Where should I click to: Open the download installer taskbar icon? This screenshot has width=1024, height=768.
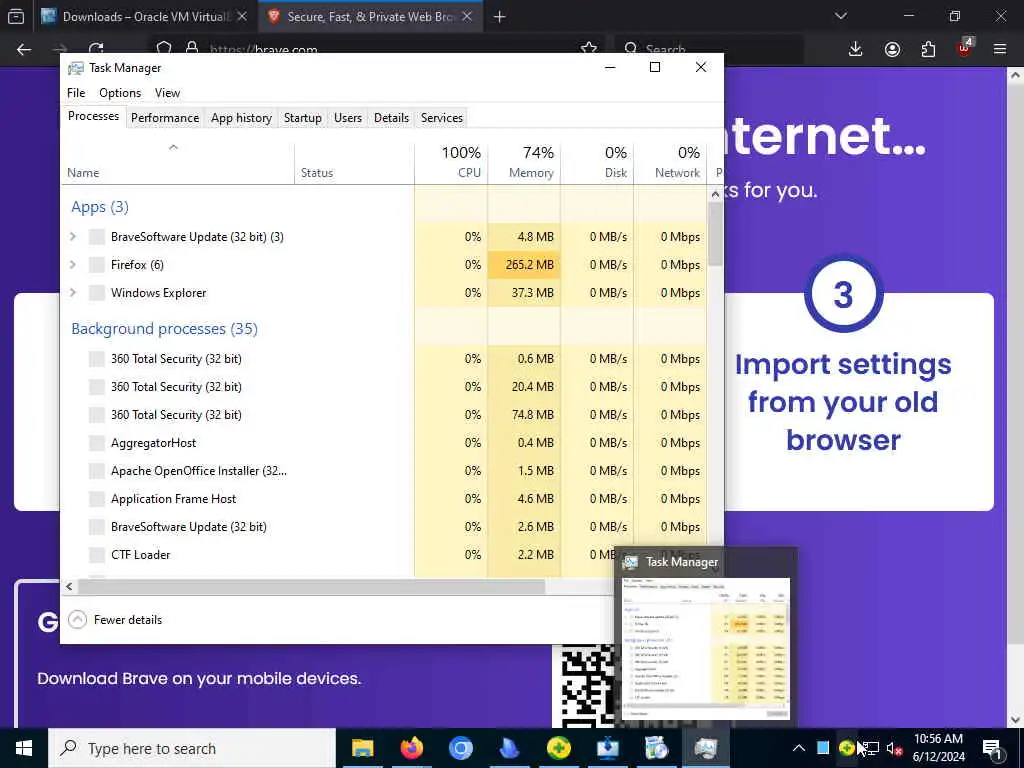[607, 748]
